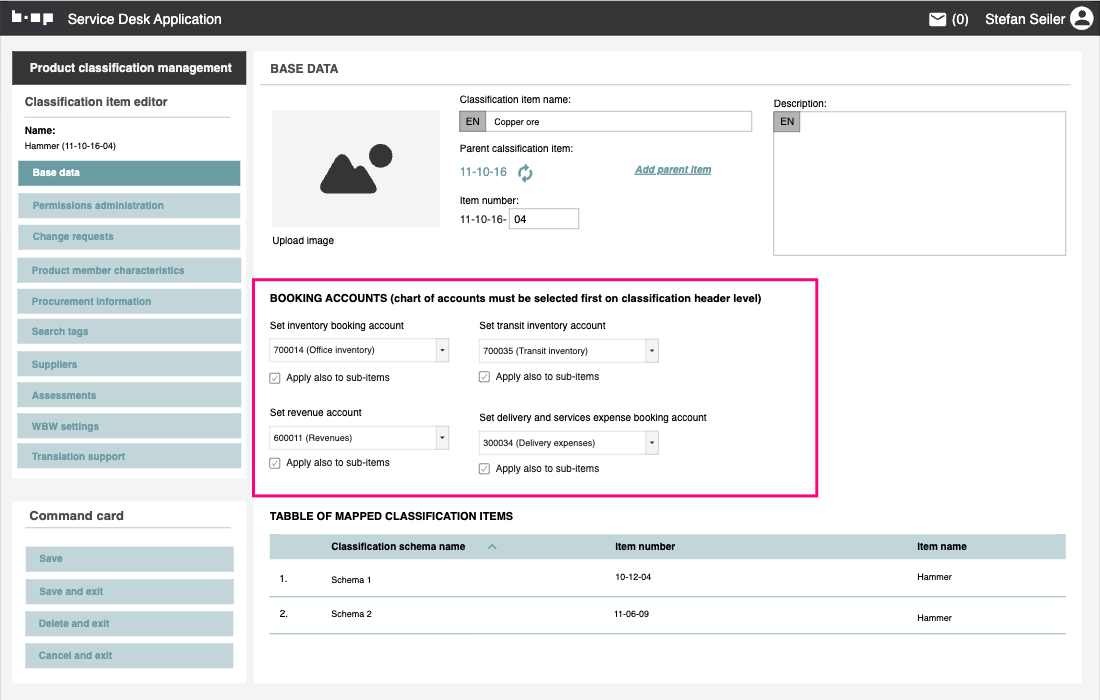Open the revenue account dropdown

(442, 438)
